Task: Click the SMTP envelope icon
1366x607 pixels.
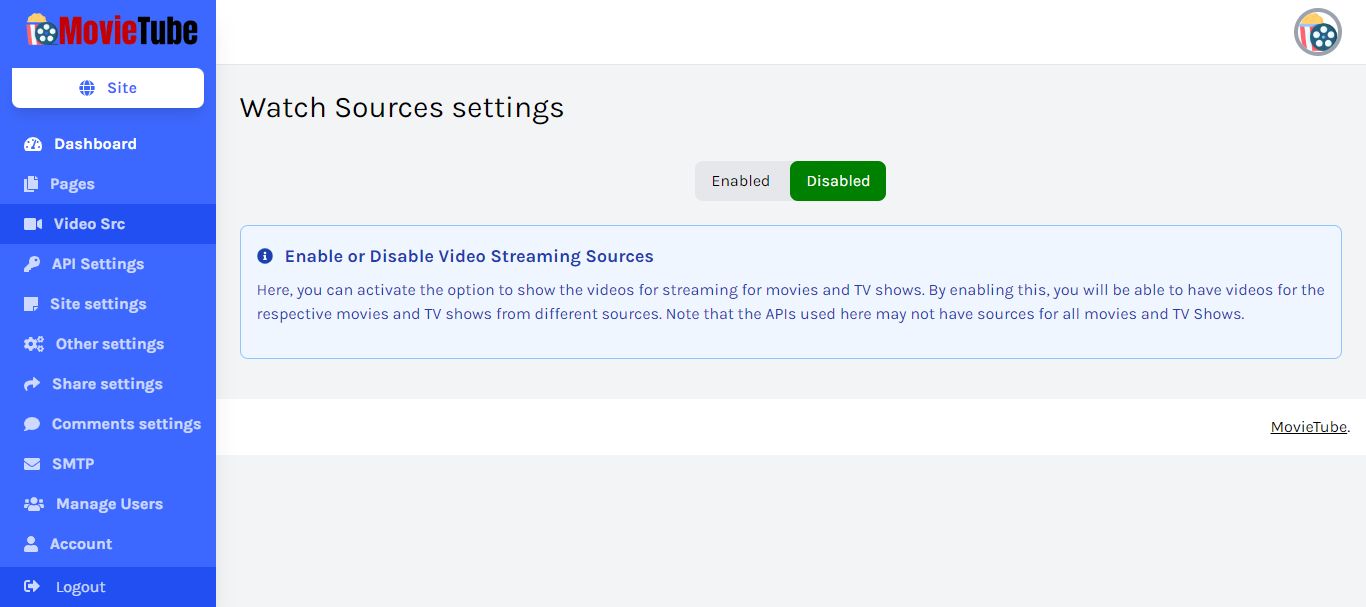Action: [x=32, y=464]
